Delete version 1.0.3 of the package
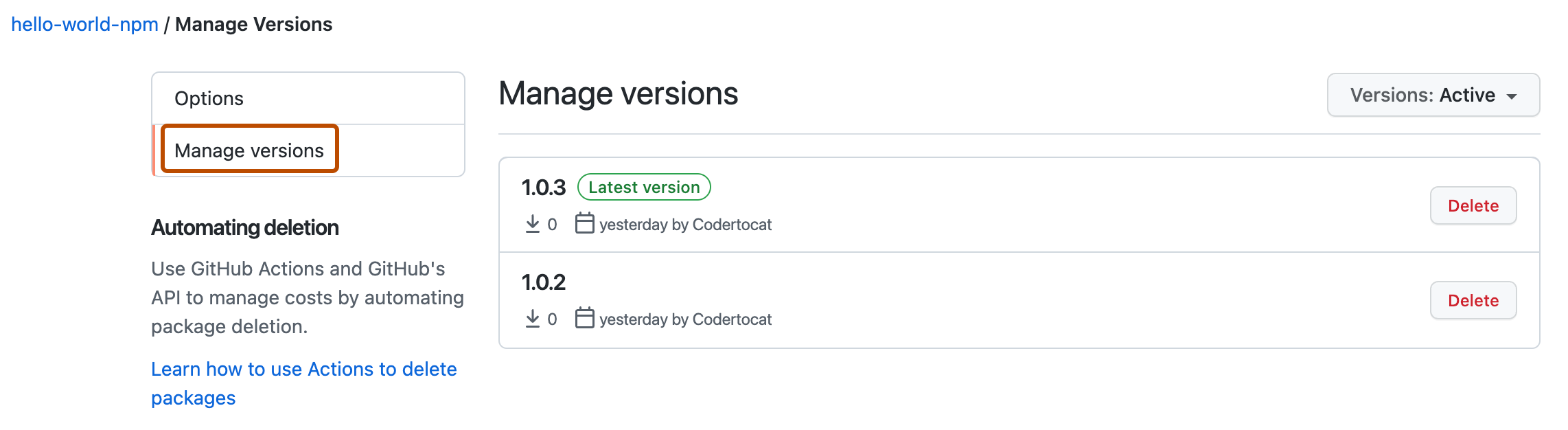 click(x=1473, y=205)
